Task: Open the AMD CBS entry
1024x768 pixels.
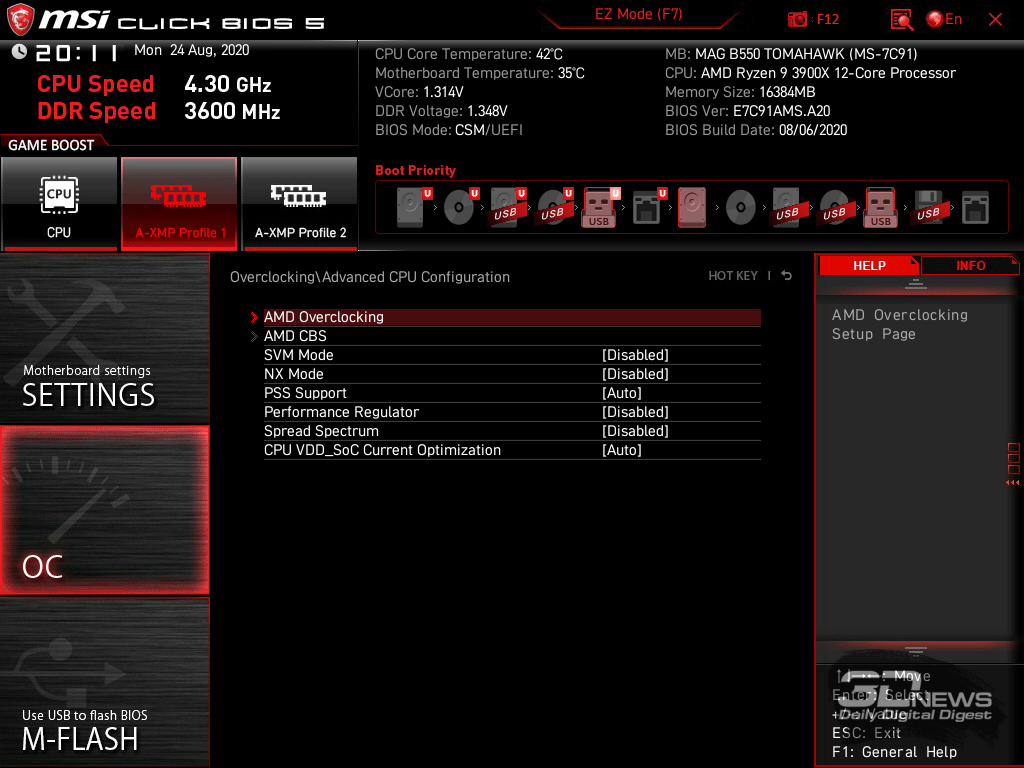Action: click(512, 336)
